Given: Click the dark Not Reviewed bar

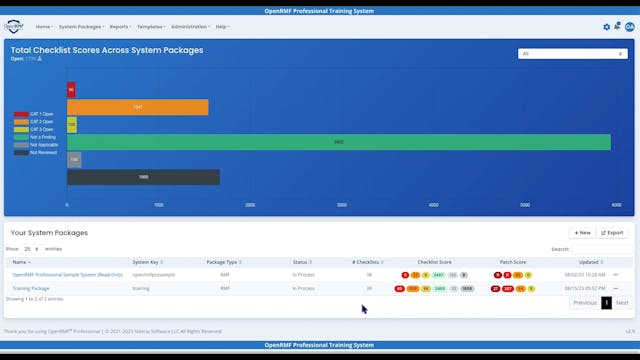Looking at the screenshot, I should tap(143, 177).
